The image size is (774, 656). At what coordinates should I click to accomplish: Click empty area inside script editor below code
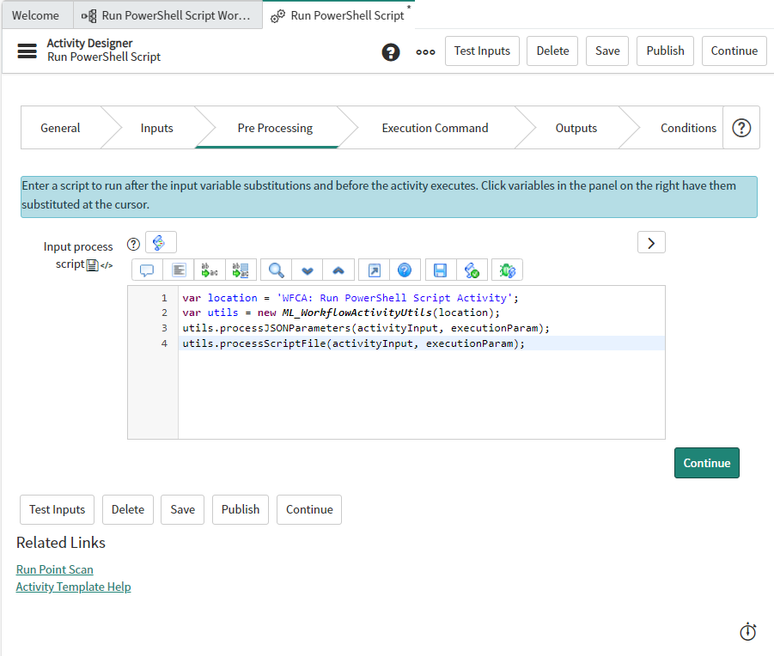pos(421,395)
